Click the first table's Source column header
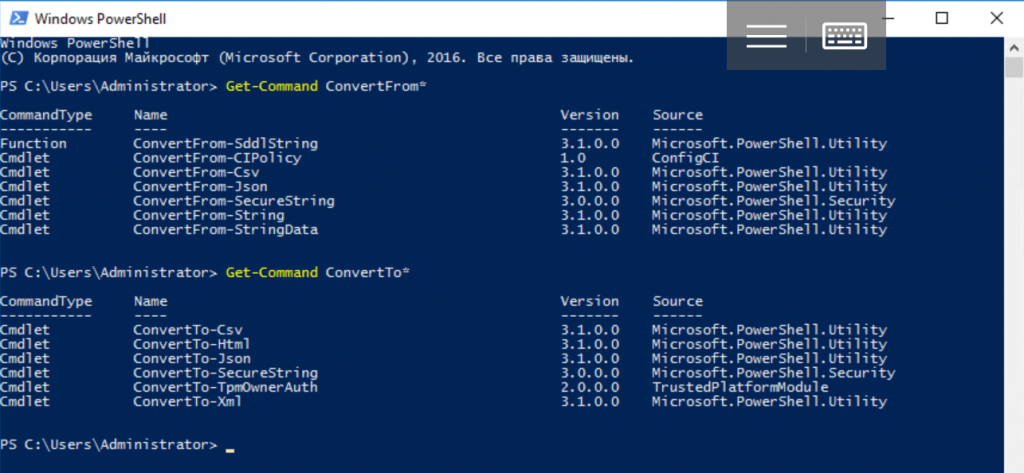The width and height of the screenshot is (1024, 473). (677, 115)
